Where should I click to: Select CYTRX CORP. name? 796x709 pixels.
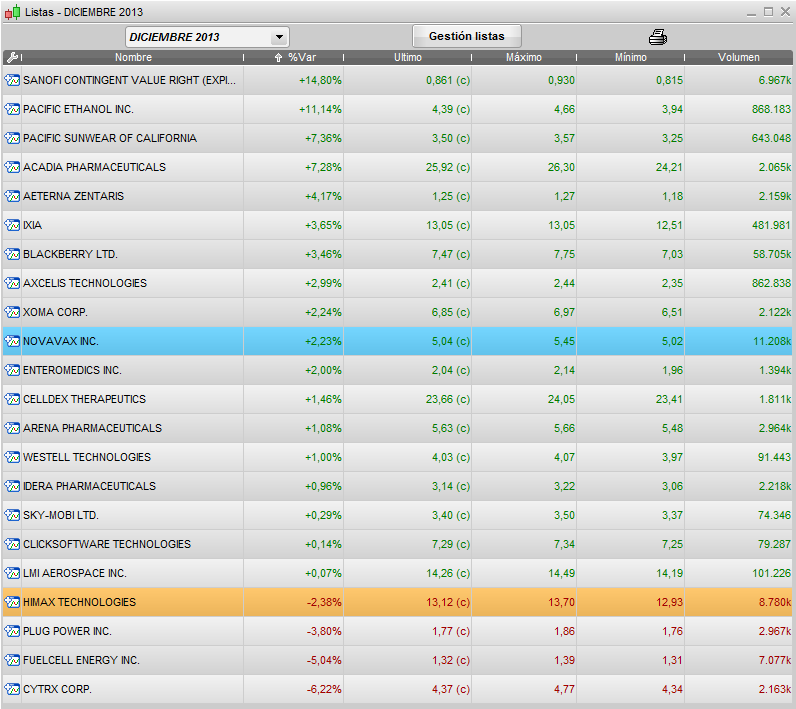(x=57, y=689)
